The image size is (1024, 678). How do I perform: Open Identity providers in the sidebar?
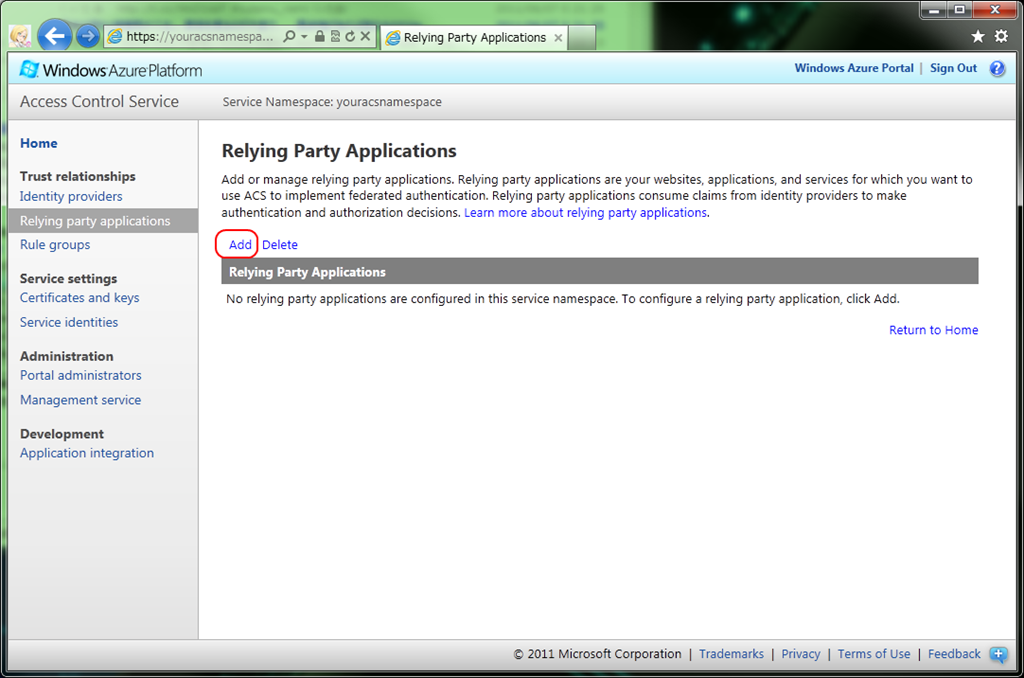[71, 197]
